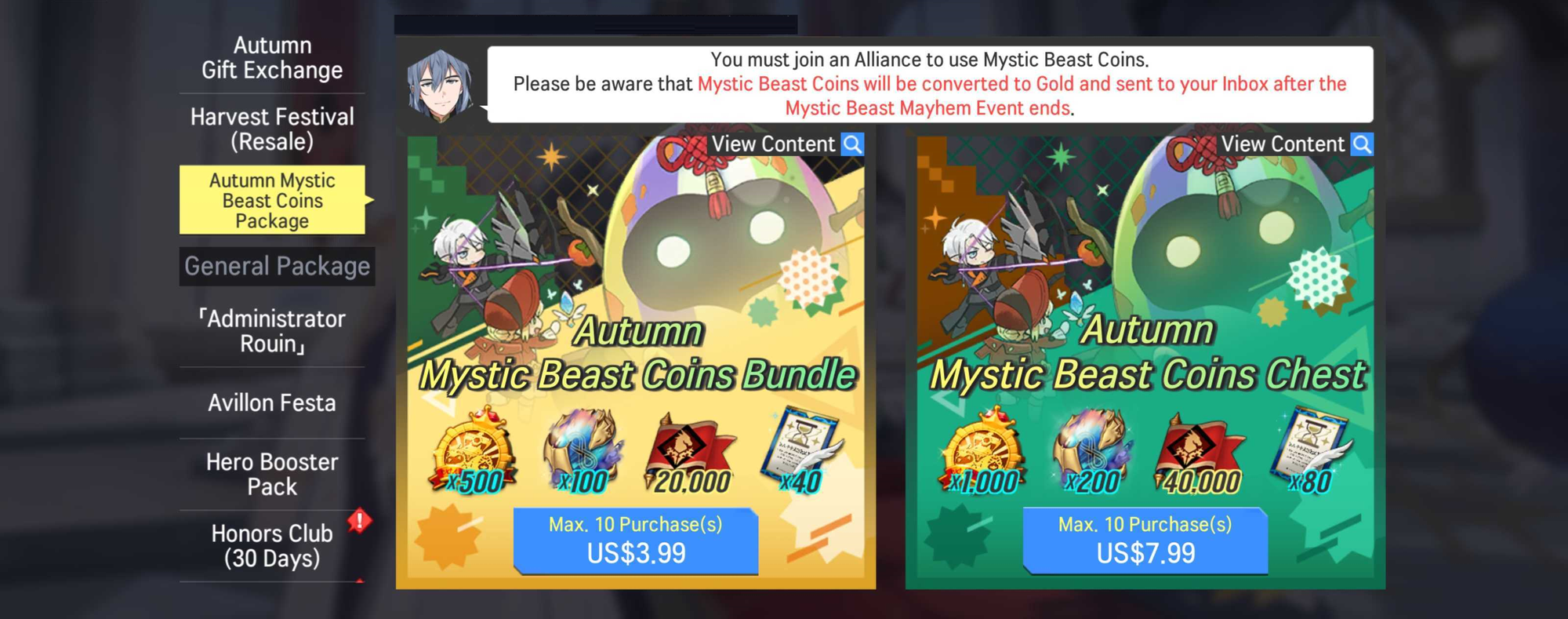Click the magnifier icon on Bundle card
Screen dimensions: 1568x619
coord(852,144)
